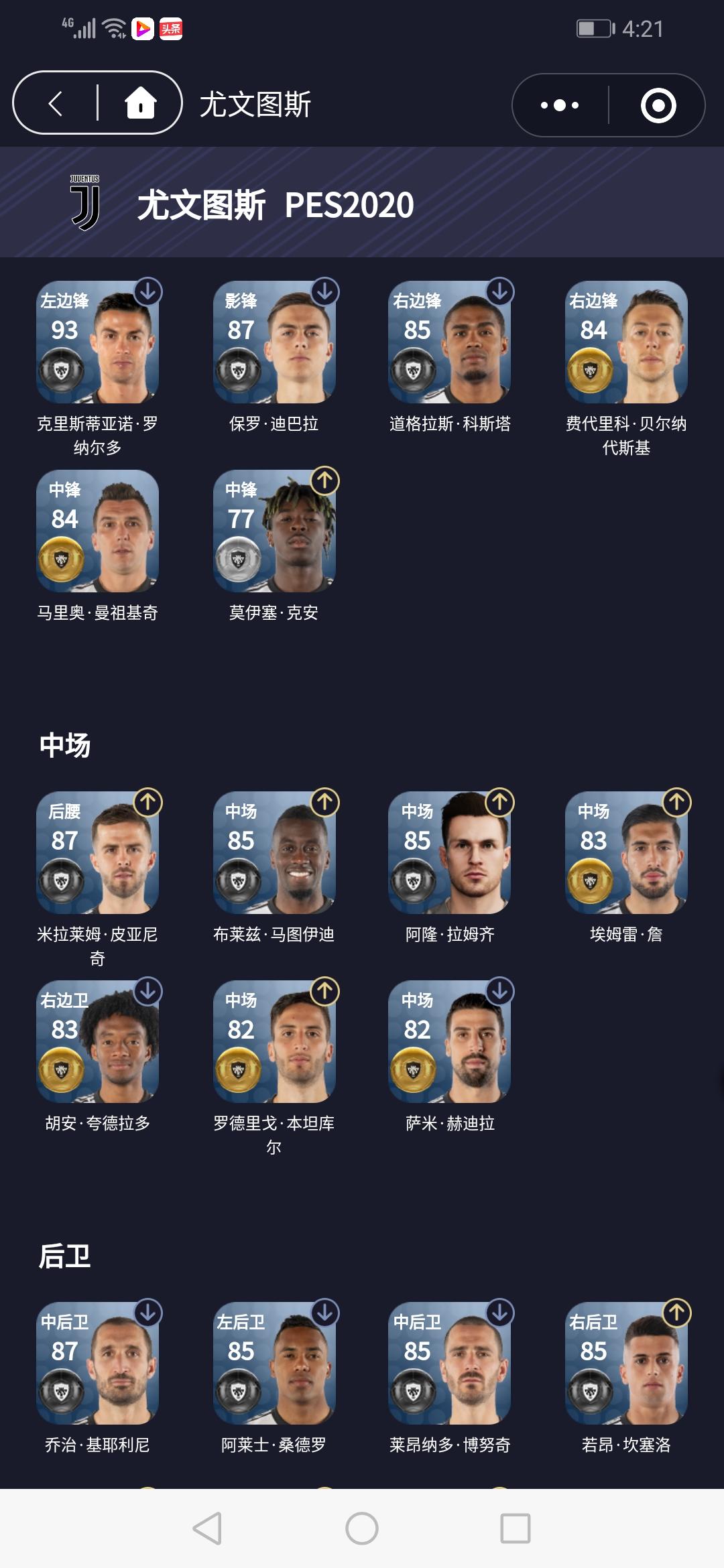Tap the down arrow badge on Dybala's card
Image resolution: width=724 pixels, height=1568 pixels.
point(325,291)
